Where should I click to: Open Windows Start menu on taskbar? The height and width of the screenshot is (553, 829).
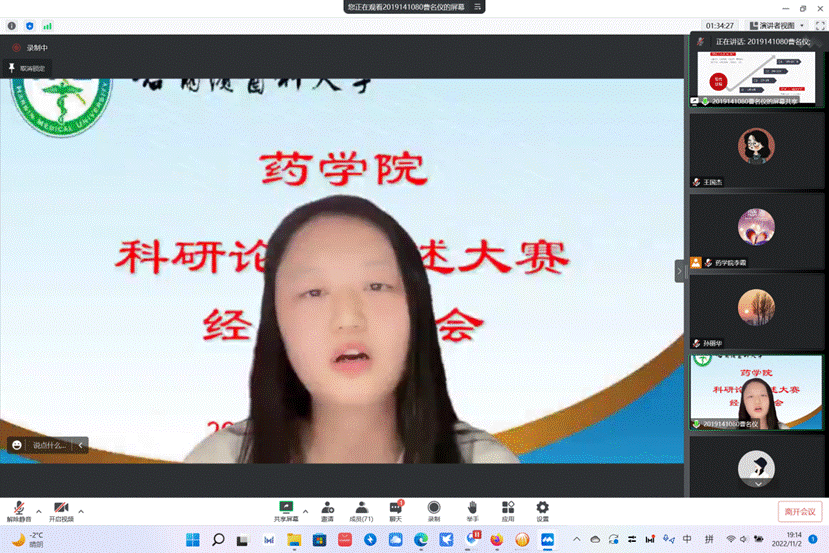coord(193,540)
